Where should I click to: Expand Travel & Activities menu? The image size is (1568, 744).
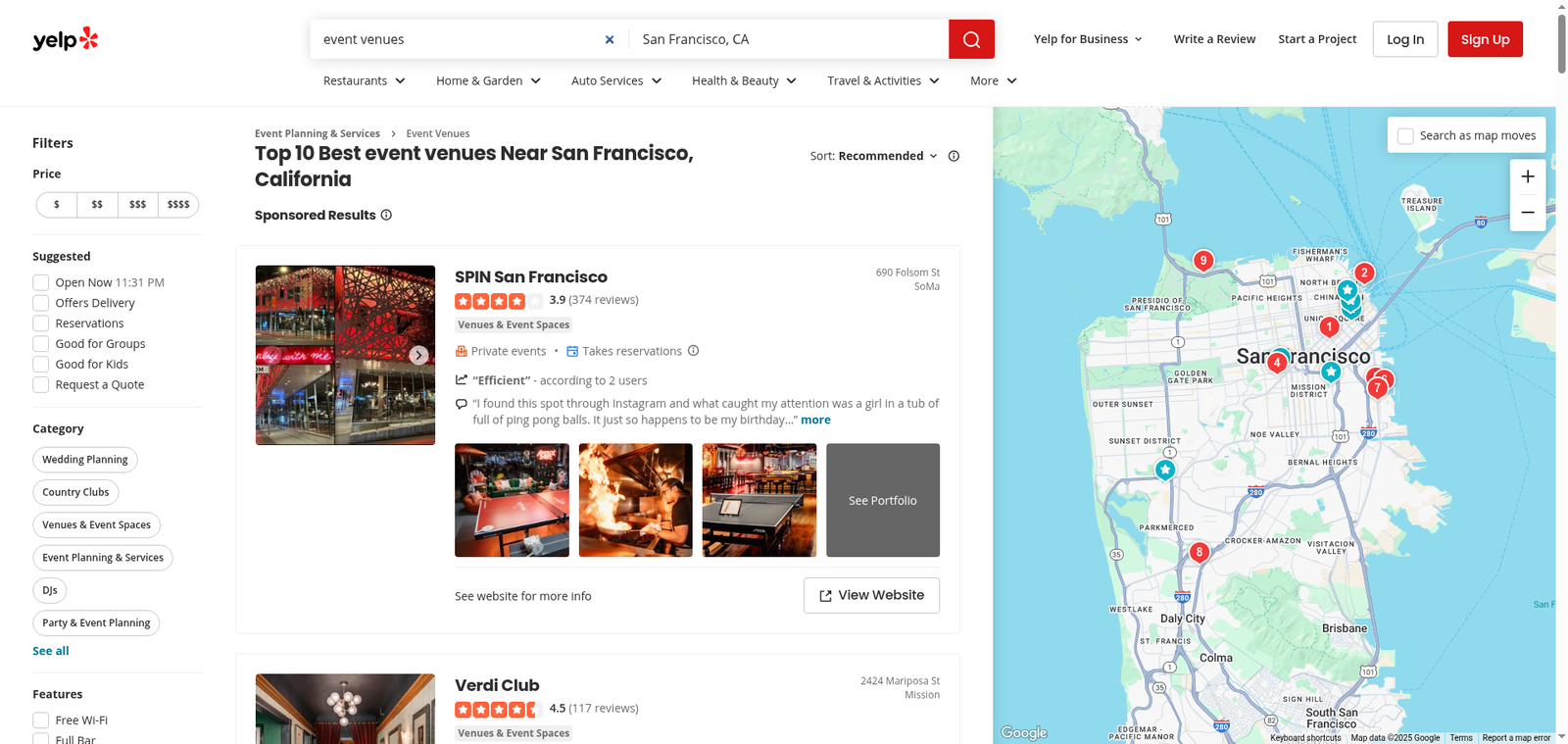pyautogui.click(x=884, y=80)
